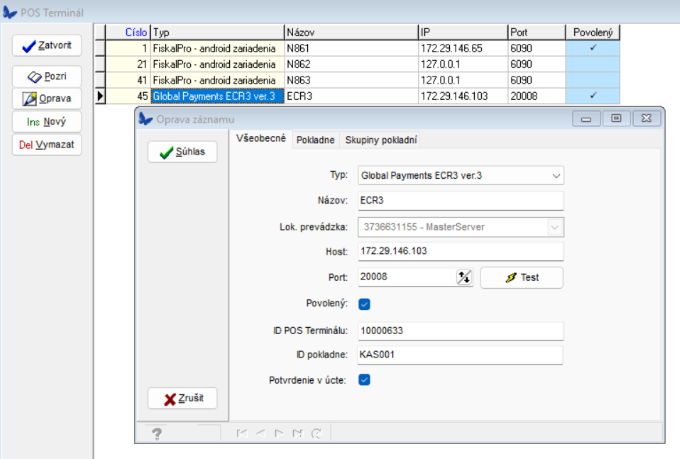Delete record with Del Vymazať
The width and height of the screenshot is (680, 459).
(47, 144)
